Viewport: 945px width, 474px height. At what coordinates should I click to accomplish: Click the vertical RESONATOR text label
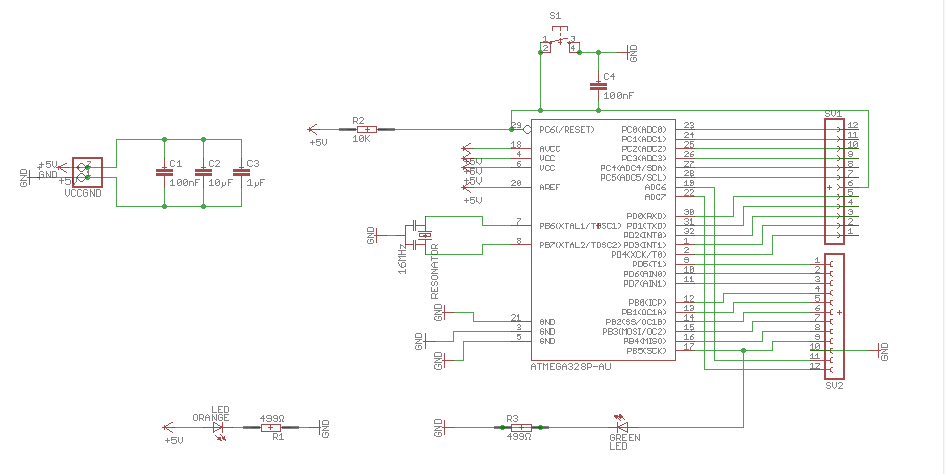coord(435,272)
